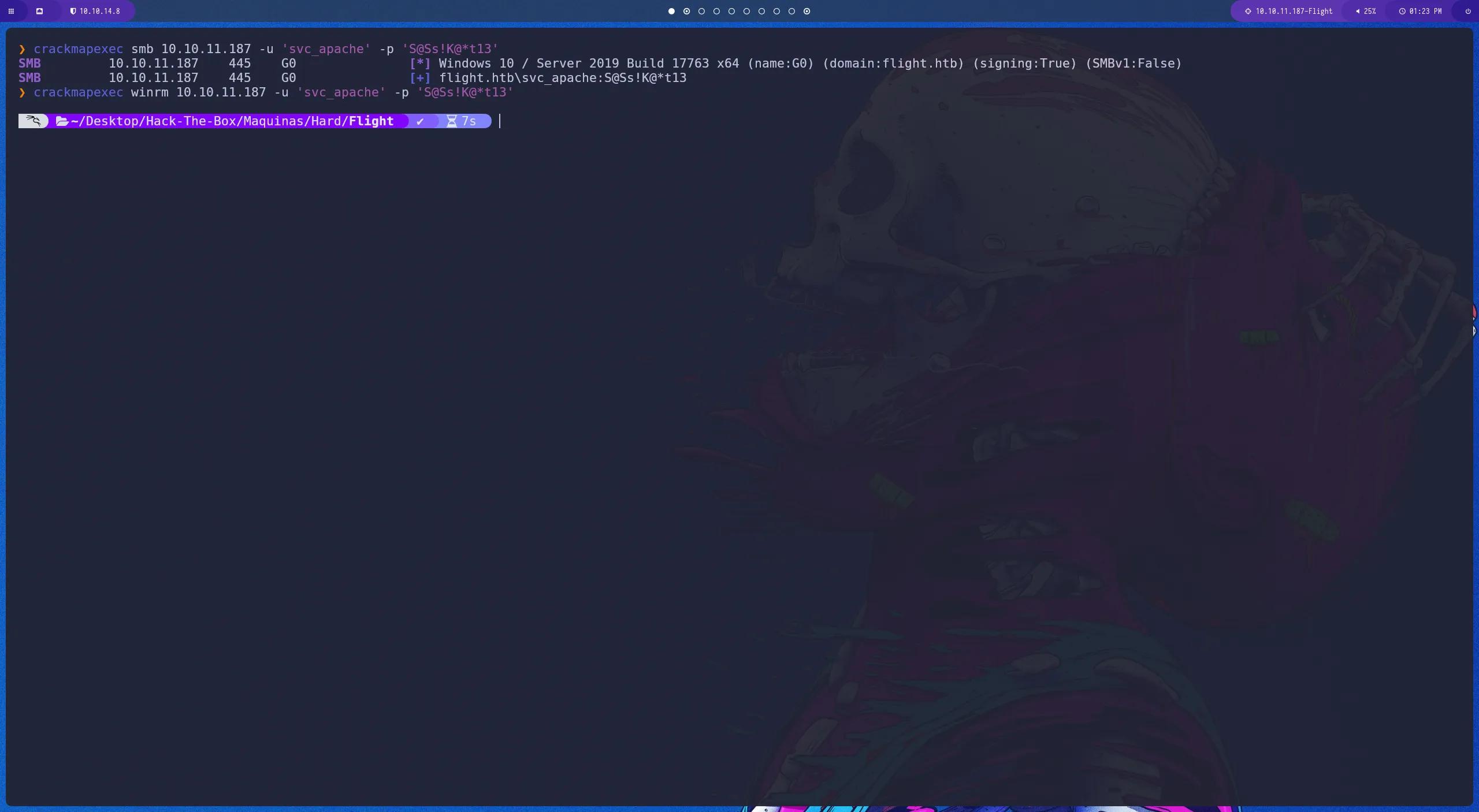Click the Flight directory name in the path
1479x812 pixels.
372,121
